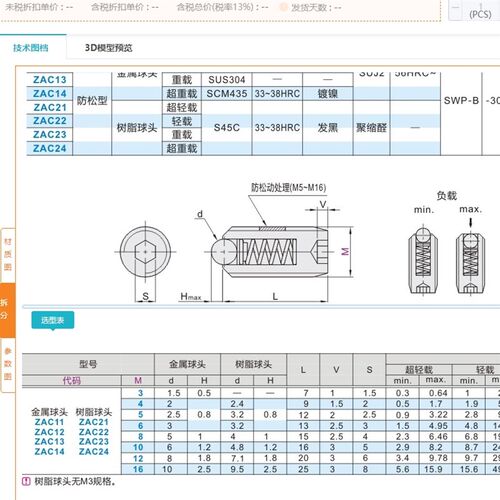The height and width of the screenshot is (500, 500).
Task: Click the pink warning icon beside 树脂球头无M3规格
Action: click(26, 481)
